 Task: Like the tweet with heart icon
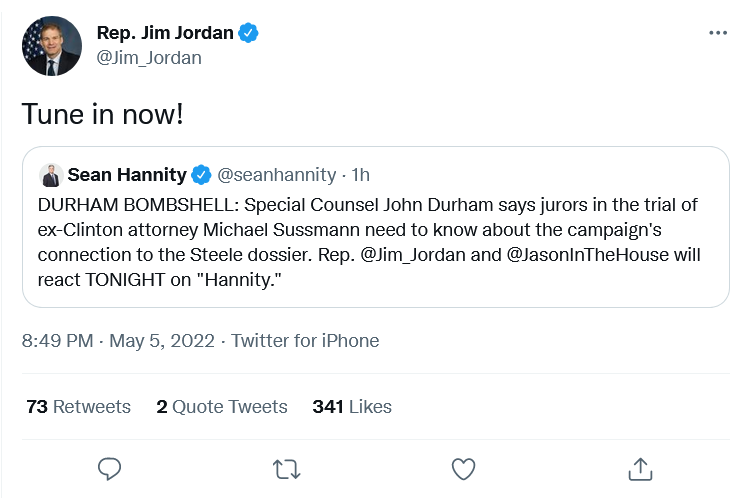(x=462, y=468)
